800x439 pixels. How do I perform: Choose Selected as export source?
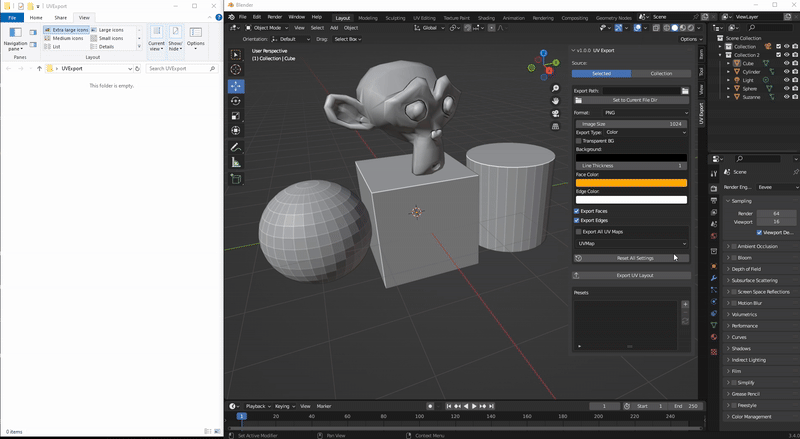pyautogui.click(x=602, y=74)
